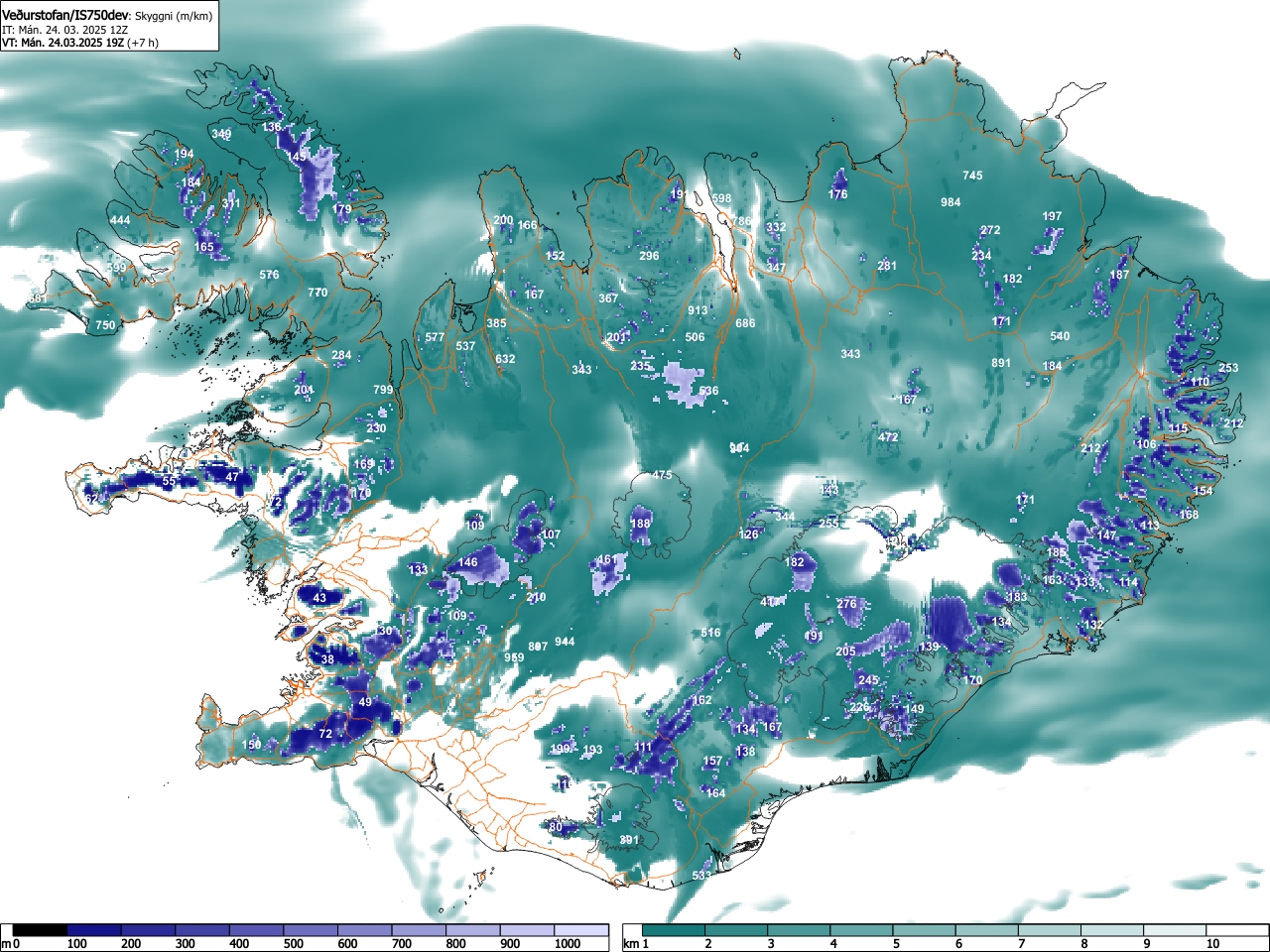This screenshot has width=1270, height=952.
Task: Click the 500 tick label on metres legend
Action: pyautogui.click(x=293, y=944)
